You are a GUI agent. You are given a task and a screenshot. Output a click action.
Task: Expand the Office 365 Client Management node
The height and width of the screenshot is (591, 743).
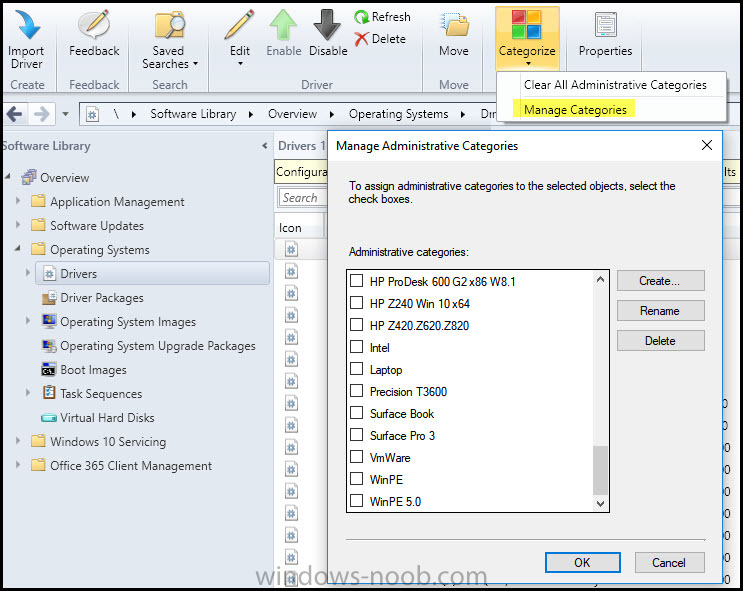18,464
